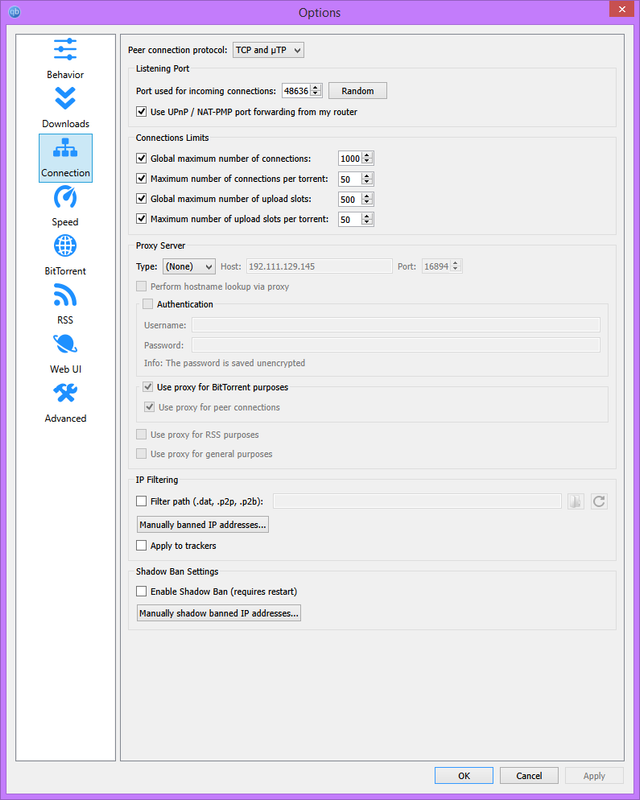Close the Options dialog
The image size is (640, 800).
click(x=622, y=9)
